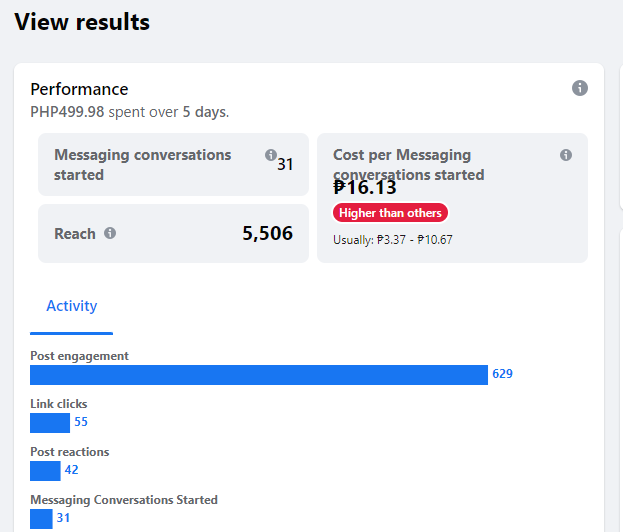Viewport: 623px width, 532px height.
Task: Switch to the Activity tab
Action: coord(72,306)
